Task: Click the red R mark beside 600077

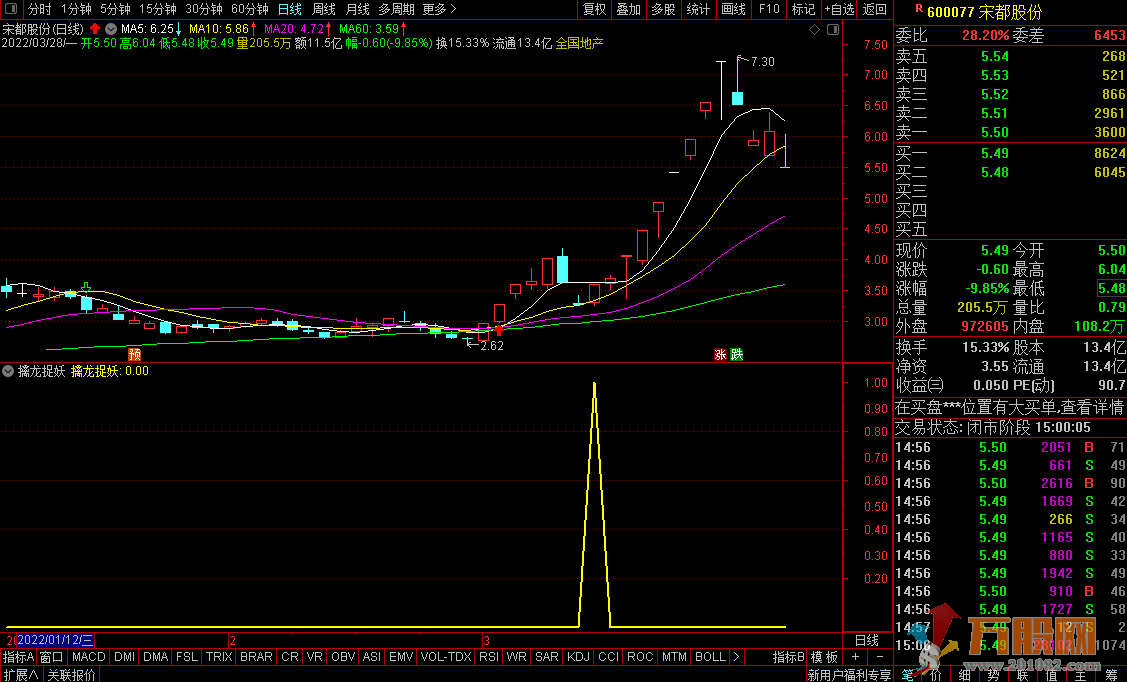Action: coord(919,9)
